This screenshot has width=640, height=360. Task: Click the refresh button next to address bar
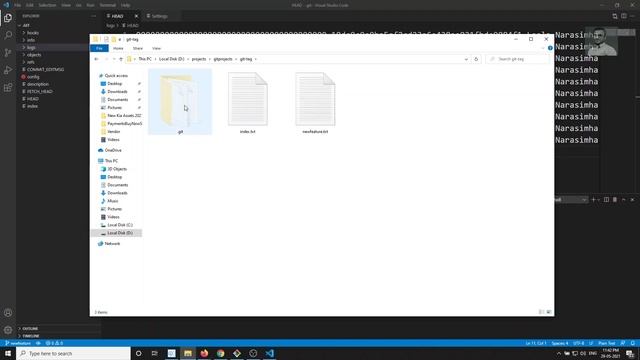[x=476, y=59]
